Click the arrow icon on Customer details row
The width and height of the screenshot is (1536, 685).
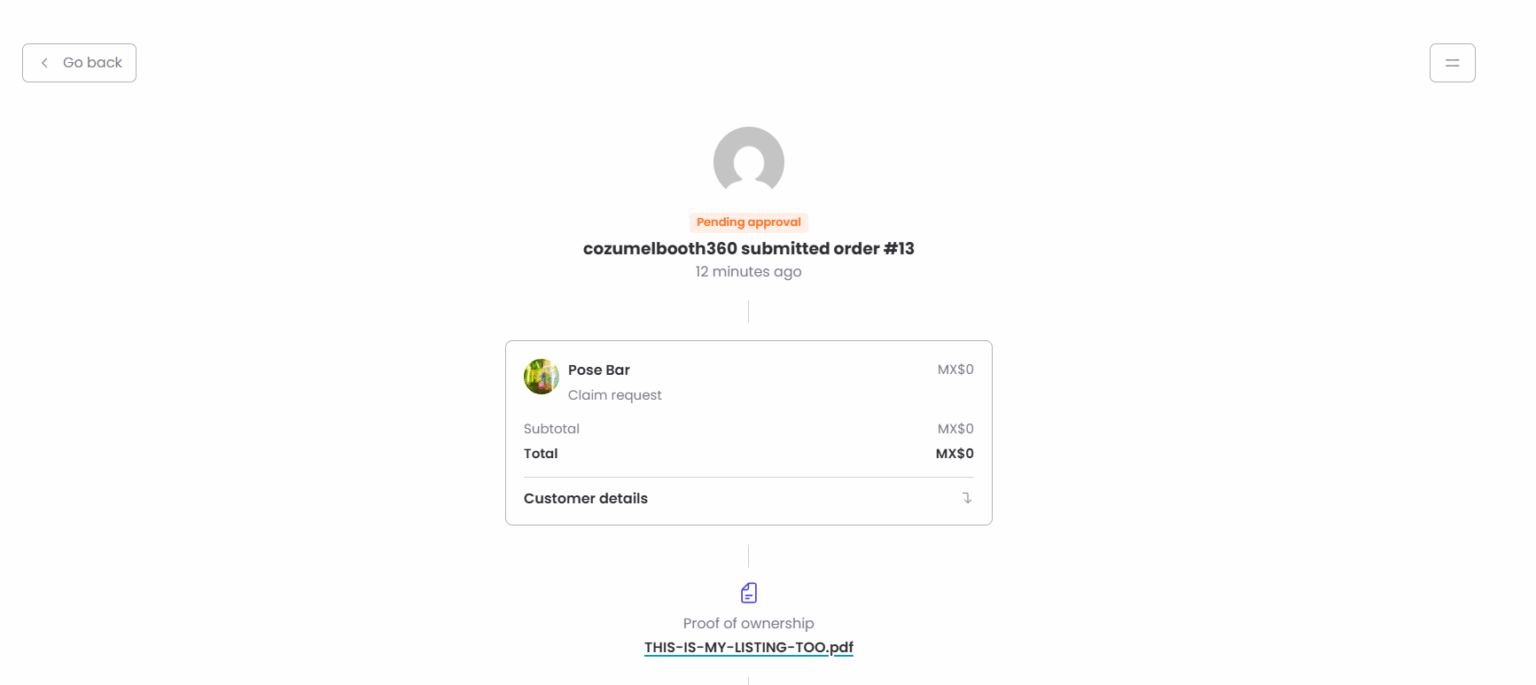click(x=967, y=498)
